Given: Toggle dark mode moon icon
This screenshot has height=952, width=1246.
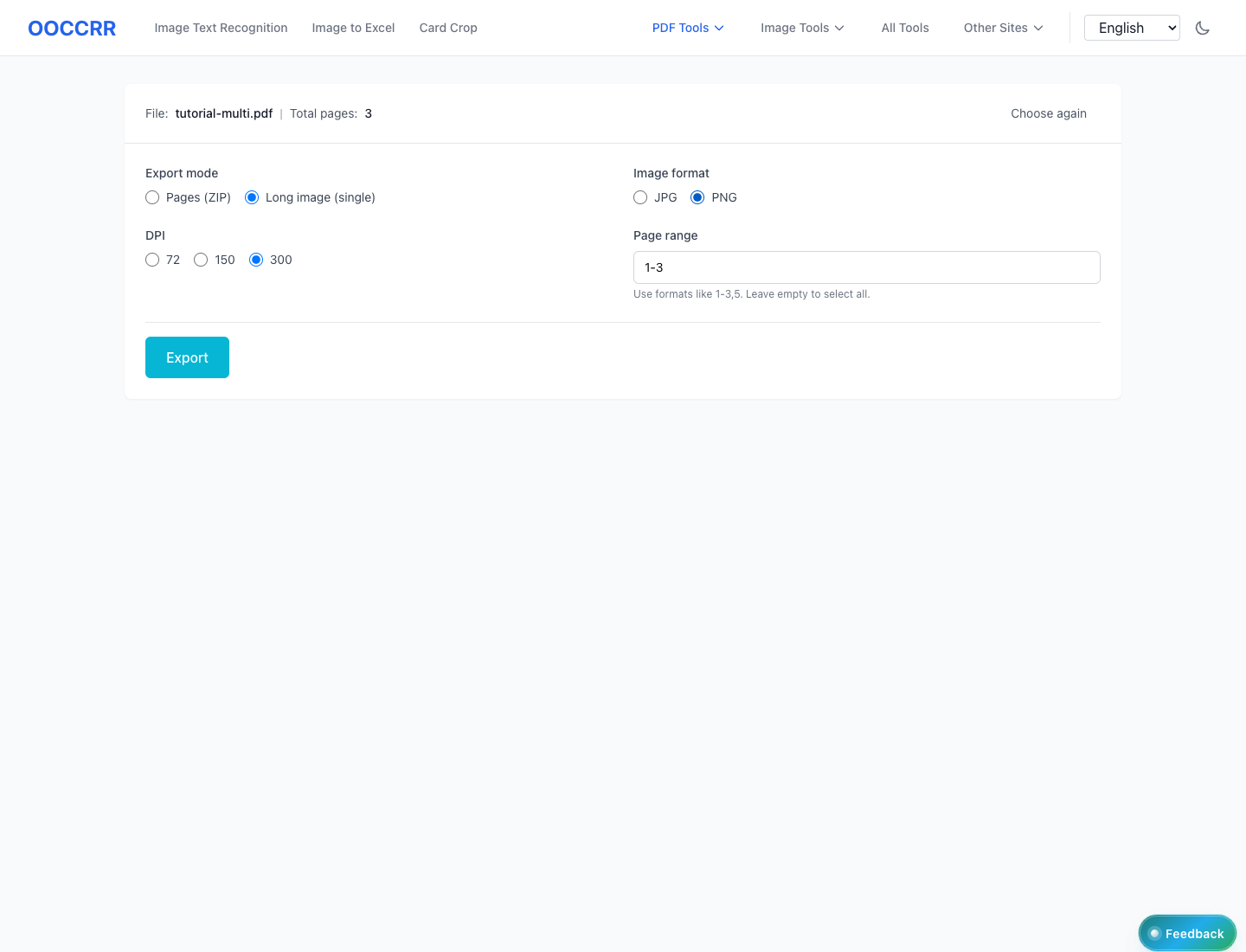Looking at the screenshot, I should click(1202, 28).
